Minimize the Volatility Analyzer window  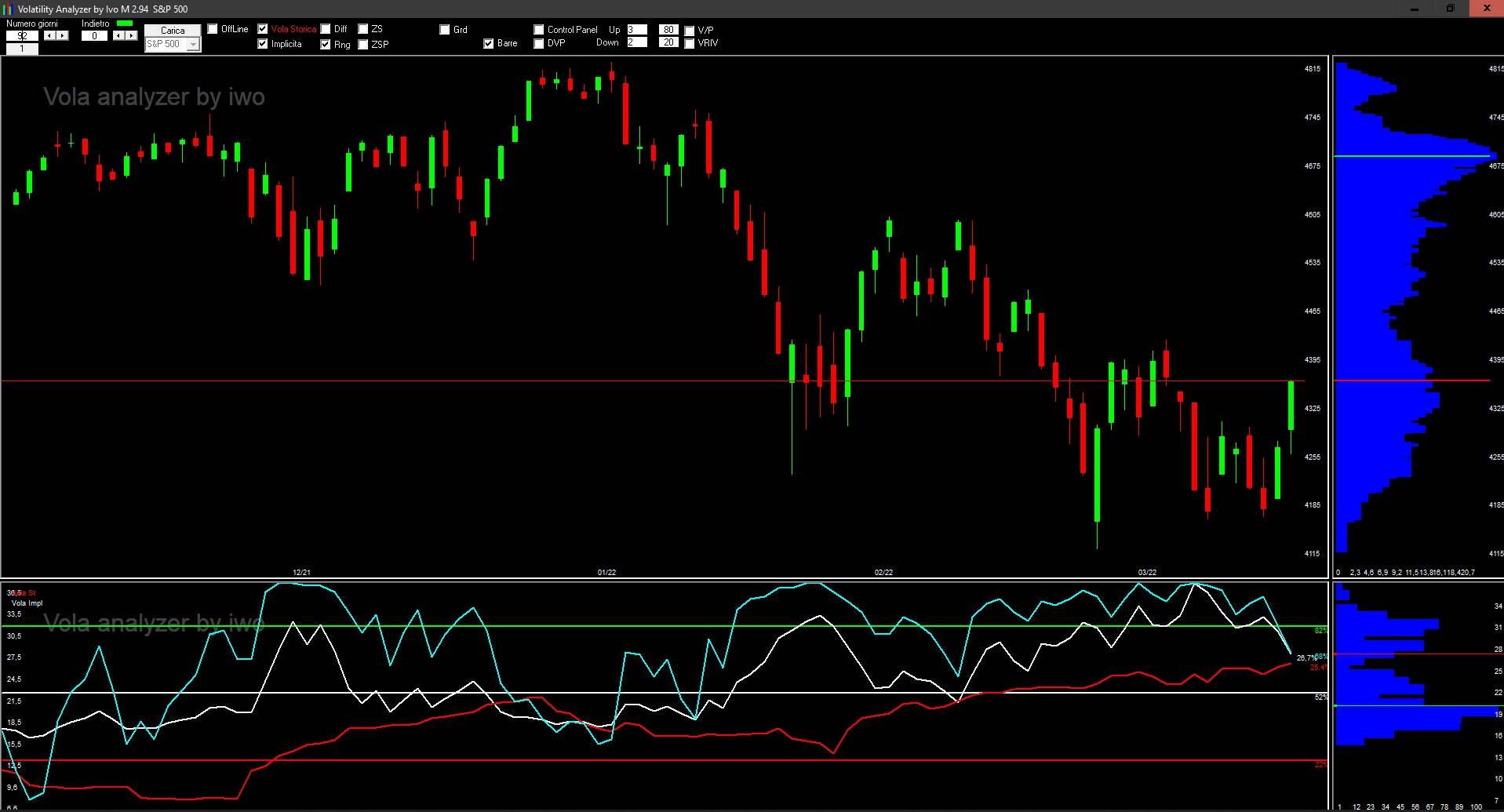pos(1415,9)
